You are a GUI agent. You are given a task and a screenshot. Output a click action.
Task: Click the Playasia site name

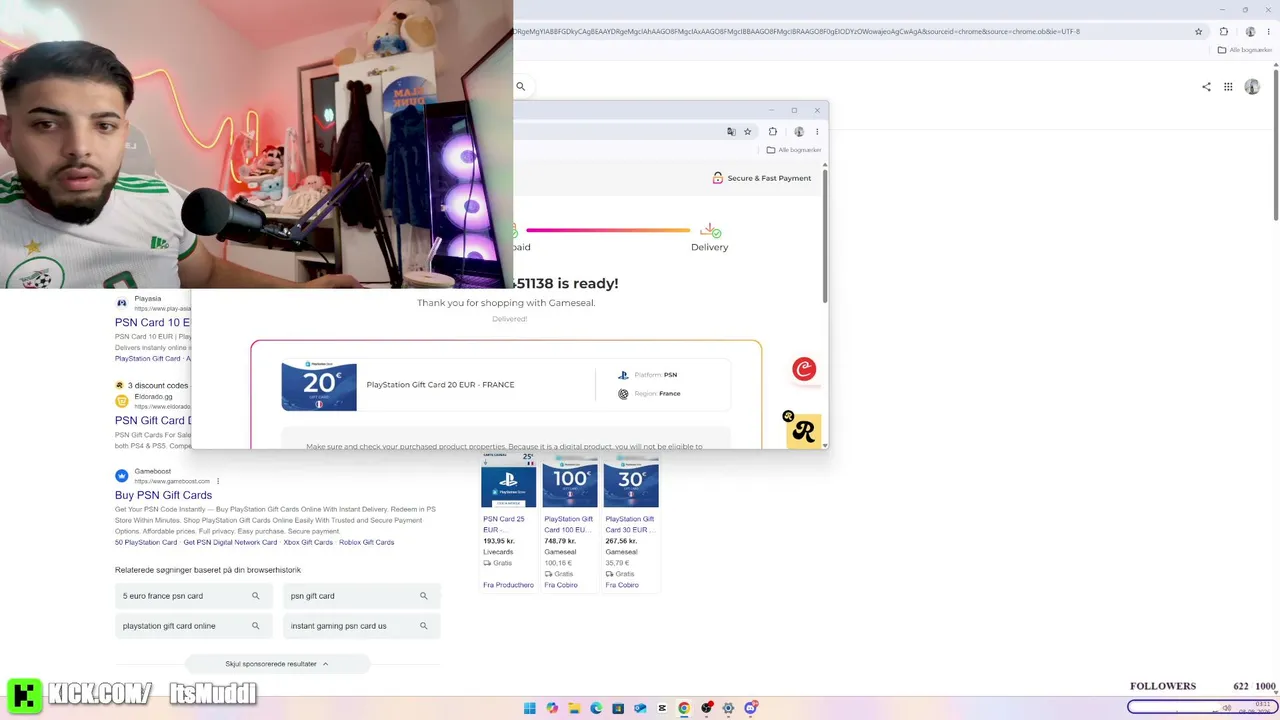148,299
